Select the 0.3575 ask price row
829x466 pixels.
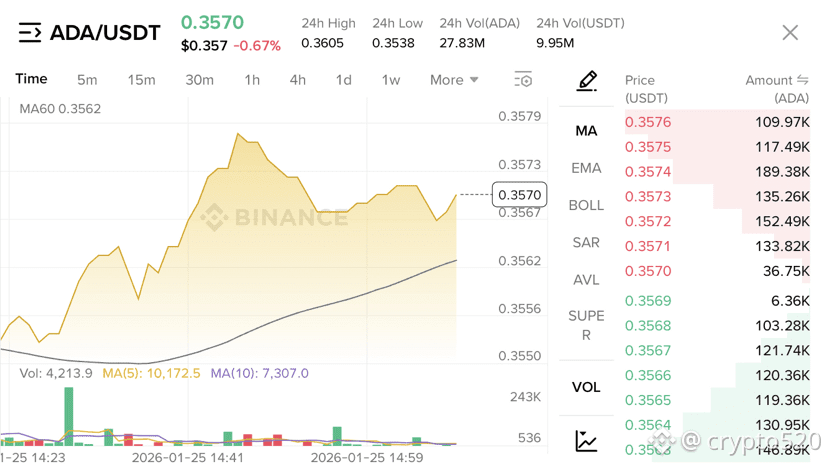click(x=717, y=147)
